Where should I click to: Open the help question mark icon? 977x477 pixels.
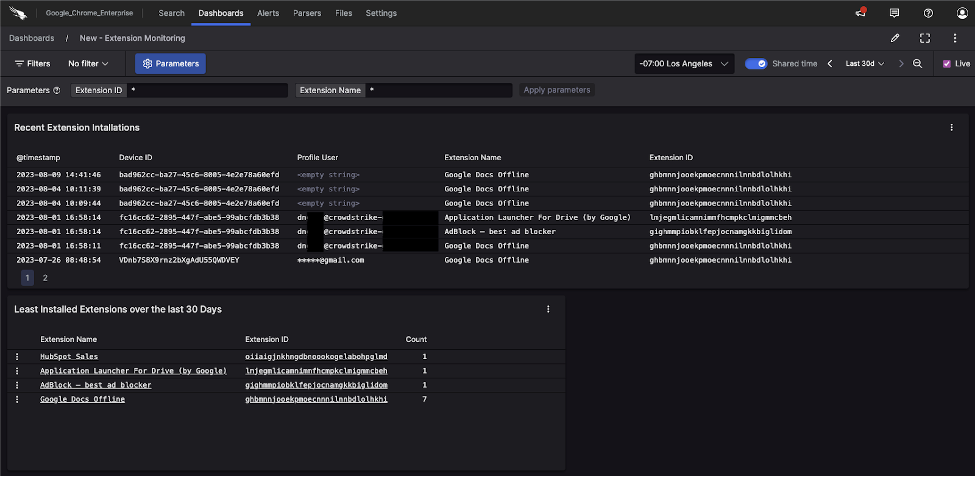(928, 13)
